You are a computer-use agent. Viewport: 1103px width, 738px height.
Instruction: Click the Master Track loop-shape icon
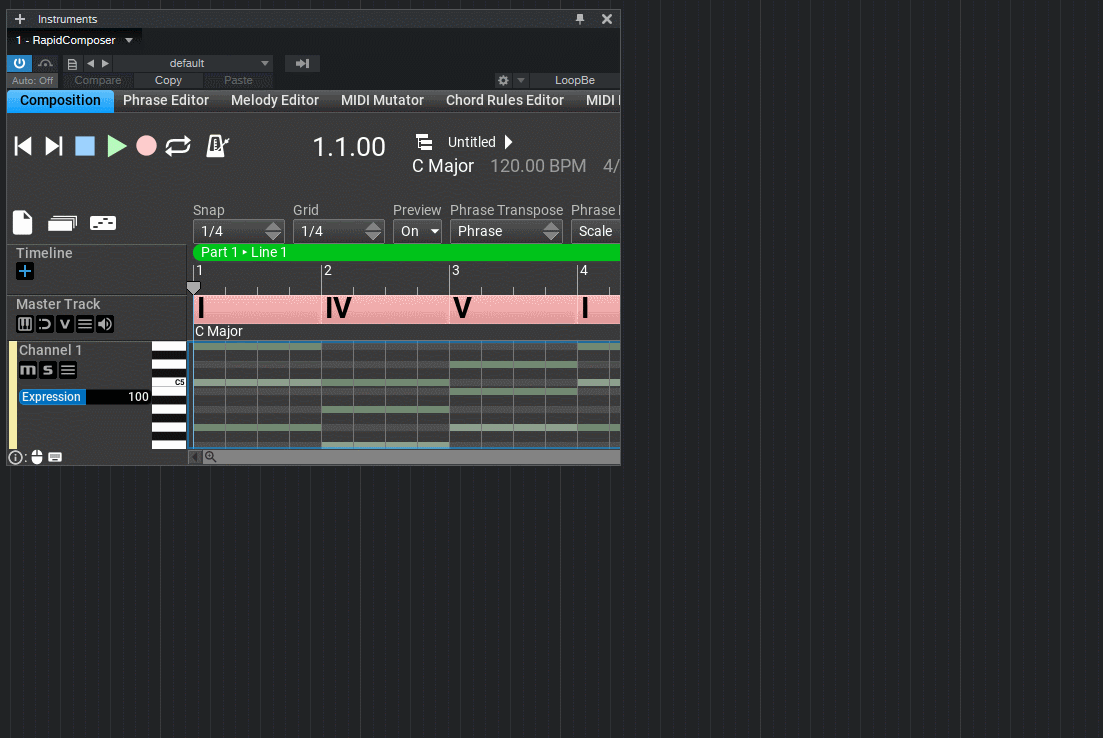44,324
